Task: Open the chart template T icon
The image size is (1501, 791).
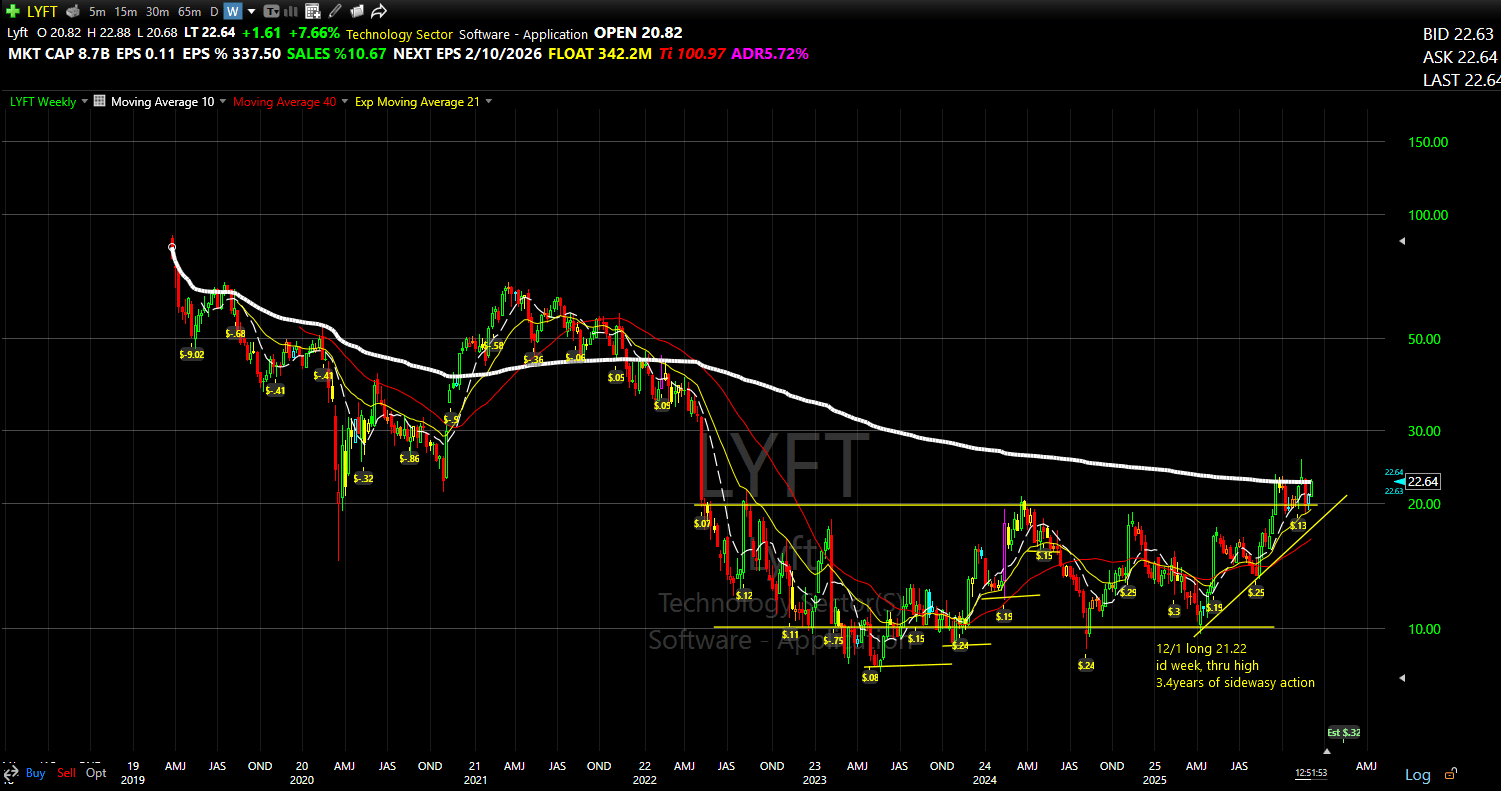Action: 270,12
